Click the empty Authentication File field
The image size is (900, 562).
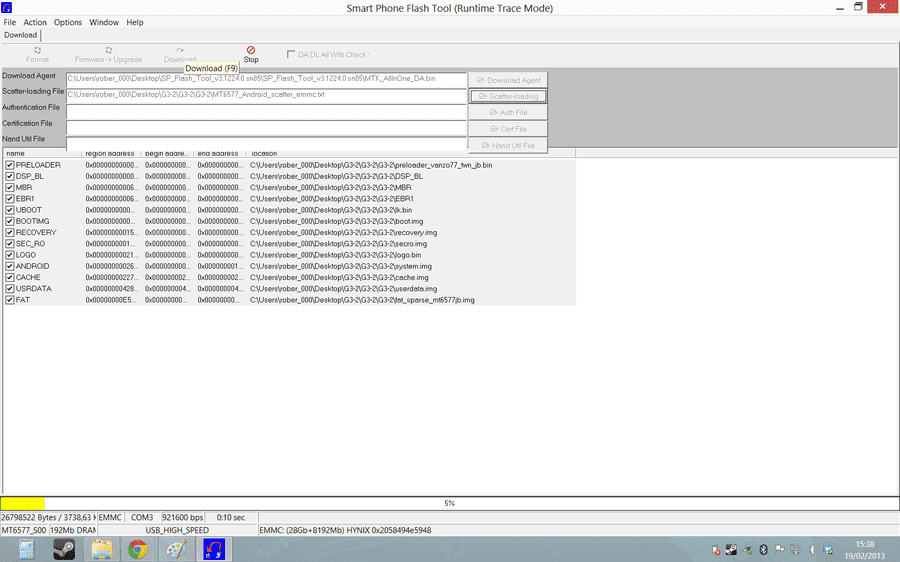266,112
